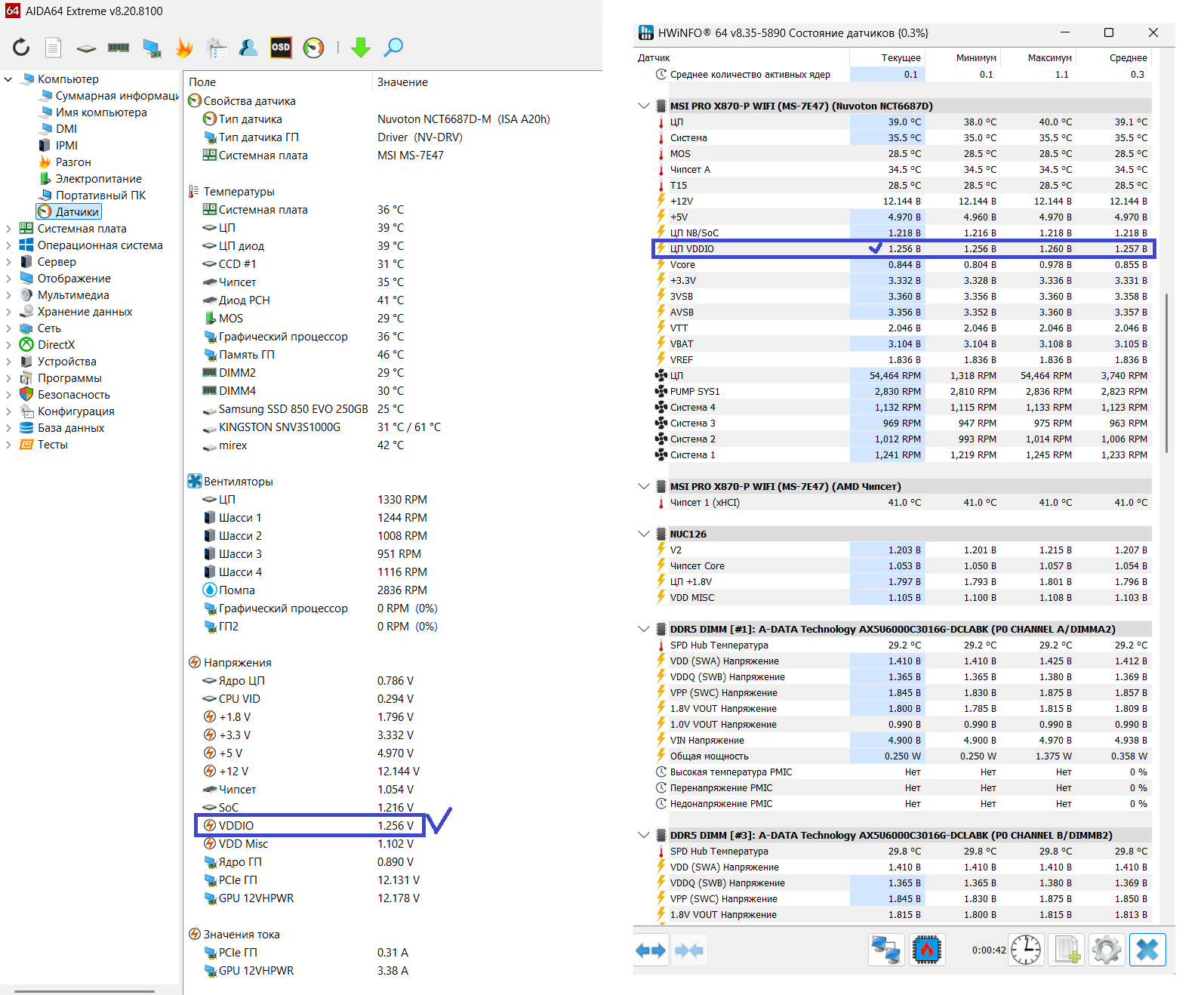Expand the Сервер tree node arrow
1204x995 pixels.
(x=8, y=262)
